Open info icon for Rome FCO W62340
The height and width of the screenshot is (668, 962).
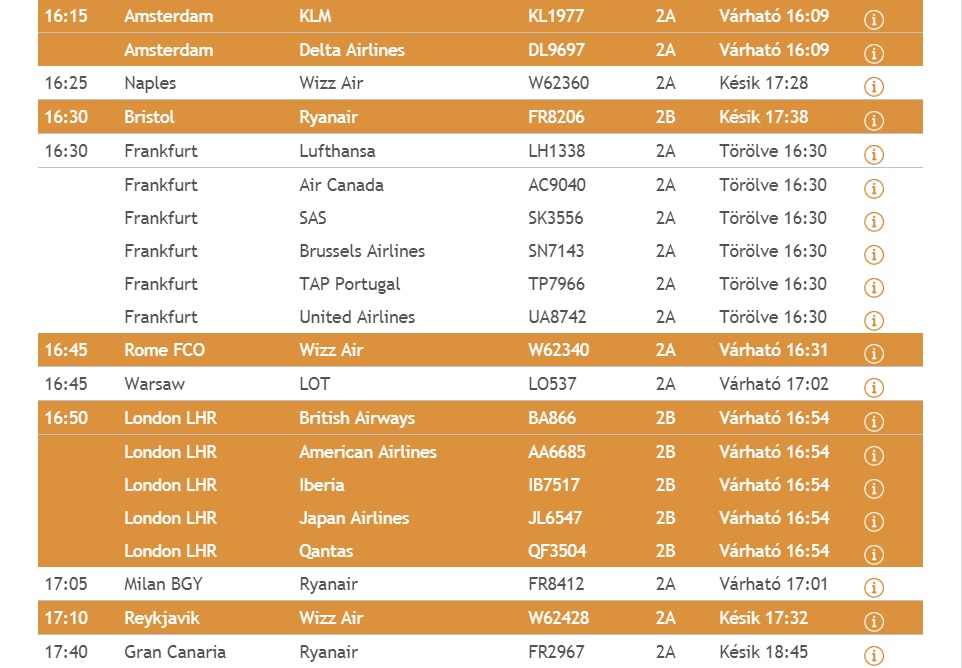[873, 354]
